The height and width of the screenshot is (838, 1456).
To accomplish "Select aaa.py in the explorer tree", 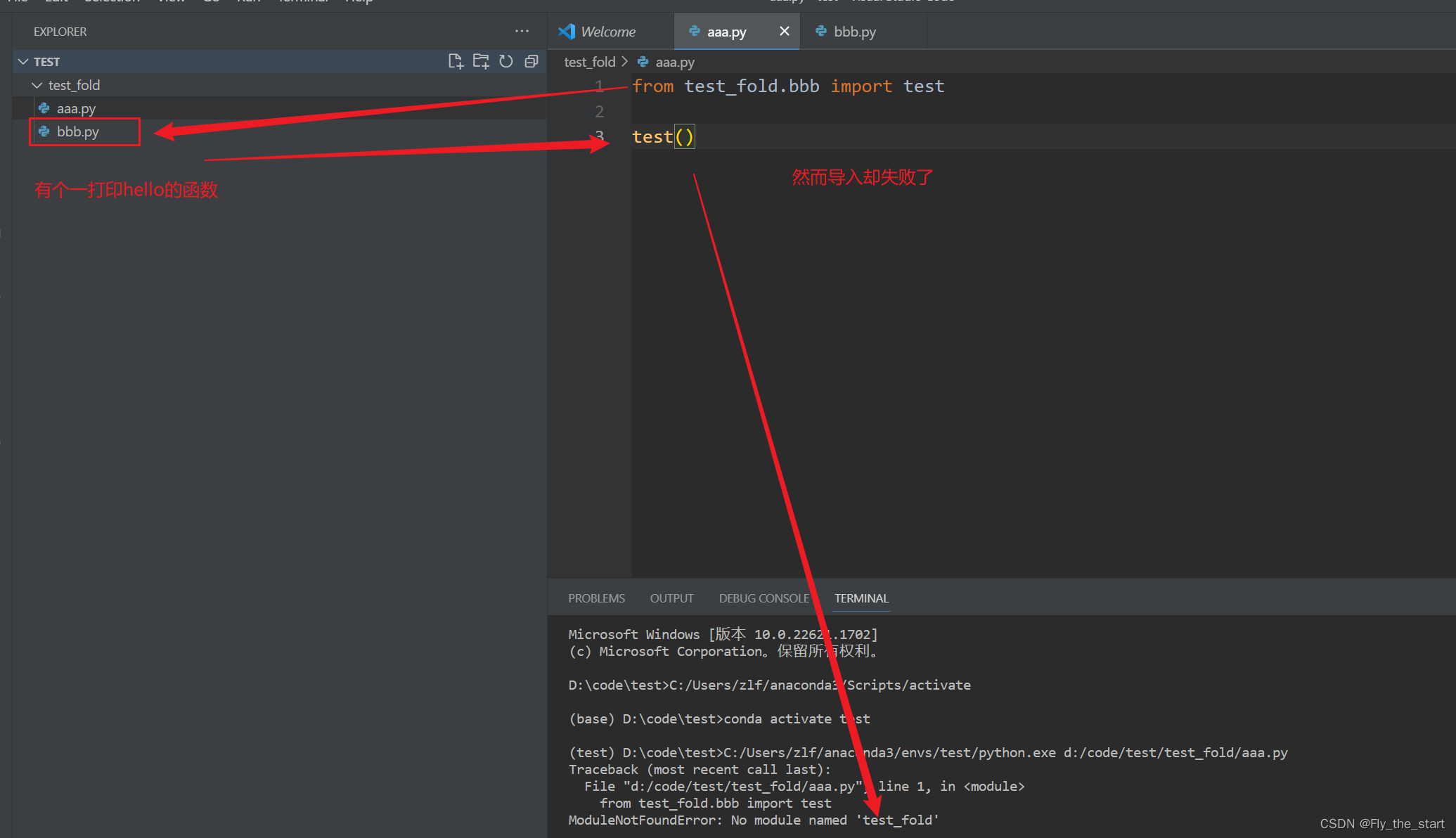I will [x=76, y=108].
